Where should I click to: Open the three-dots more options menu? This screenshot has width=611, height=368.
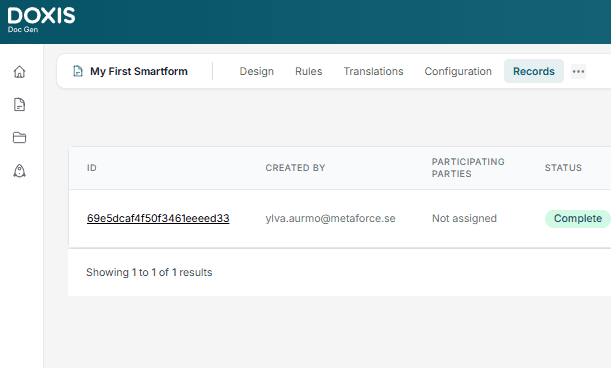(578, 71)
